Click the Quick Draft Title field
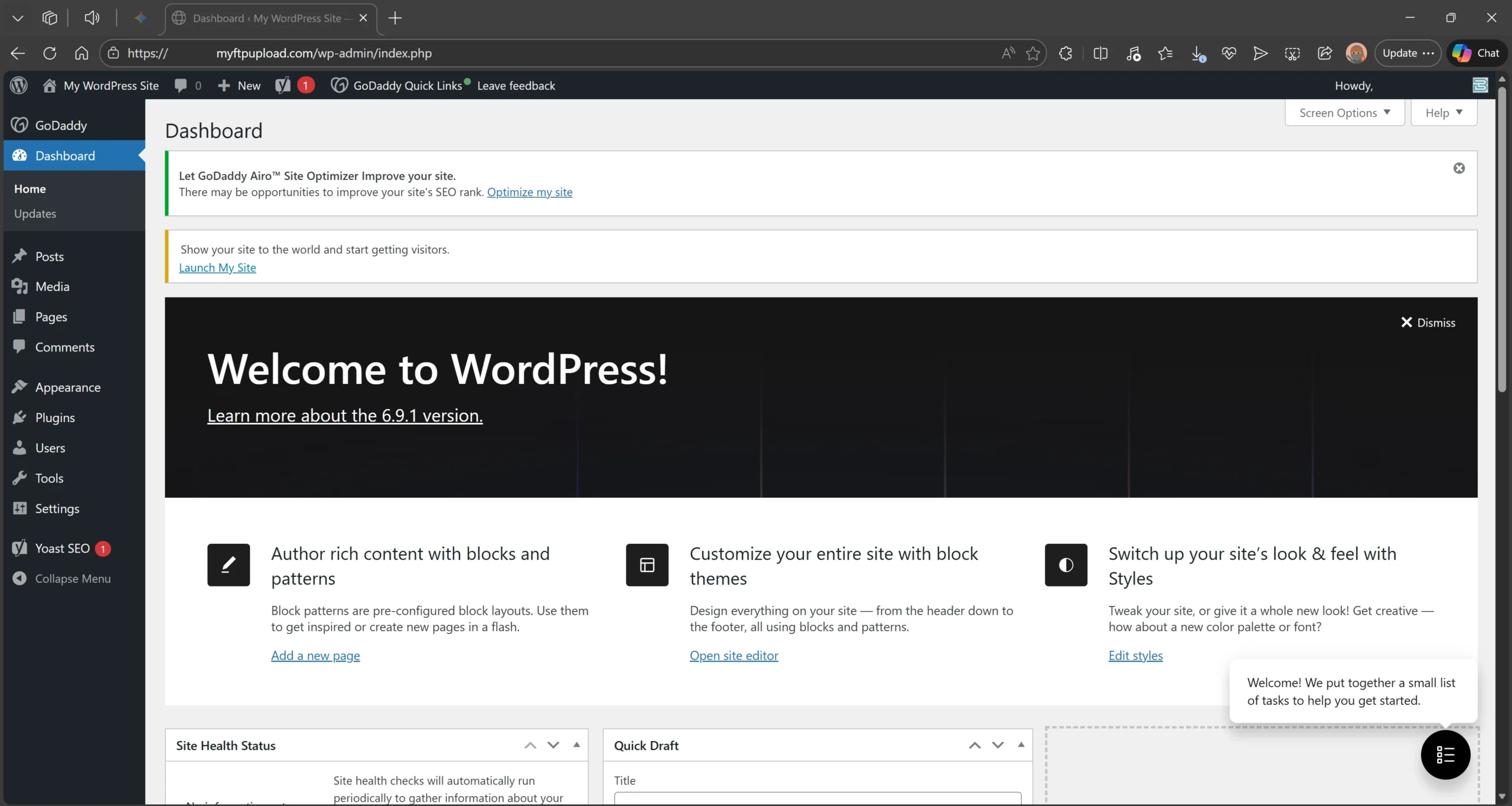This screenshot has height=806, width=1512. [x=817, y=798]
